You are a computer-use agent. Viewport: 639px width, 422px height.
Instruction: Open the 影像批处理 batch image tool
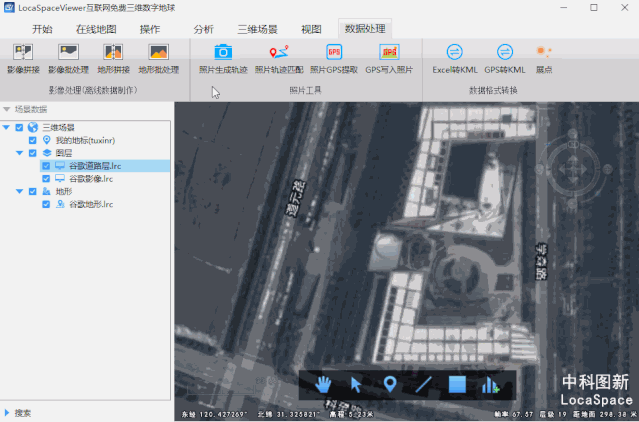pyautogui.click(x=68, y=59)
